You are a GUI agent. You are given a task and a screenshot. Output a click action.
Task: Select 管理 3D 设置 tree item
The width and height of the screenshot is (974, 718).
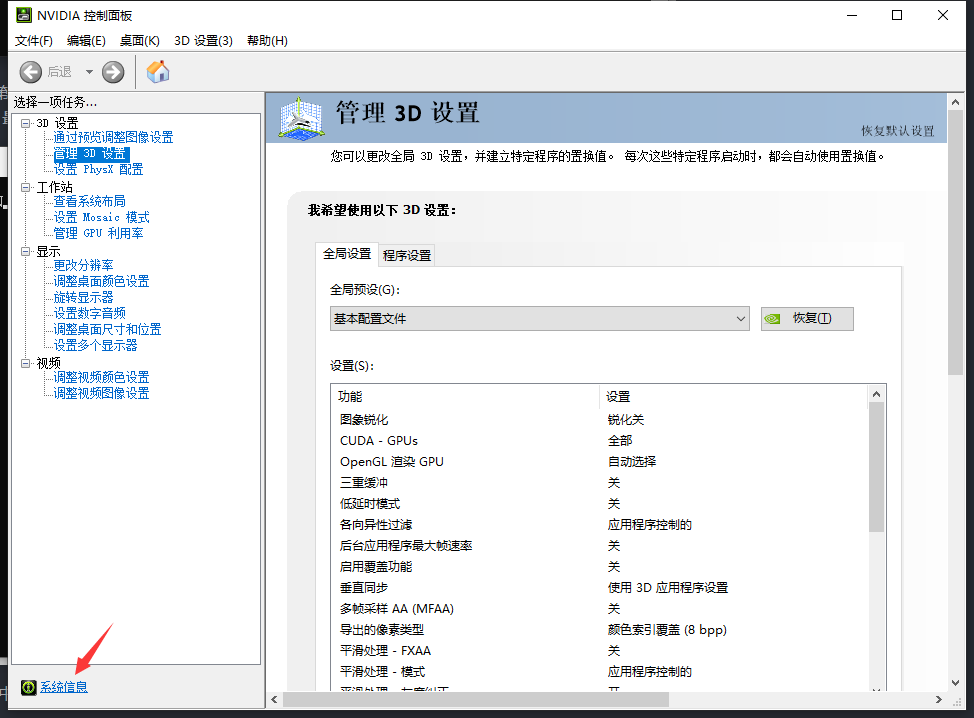pos(91,153)
